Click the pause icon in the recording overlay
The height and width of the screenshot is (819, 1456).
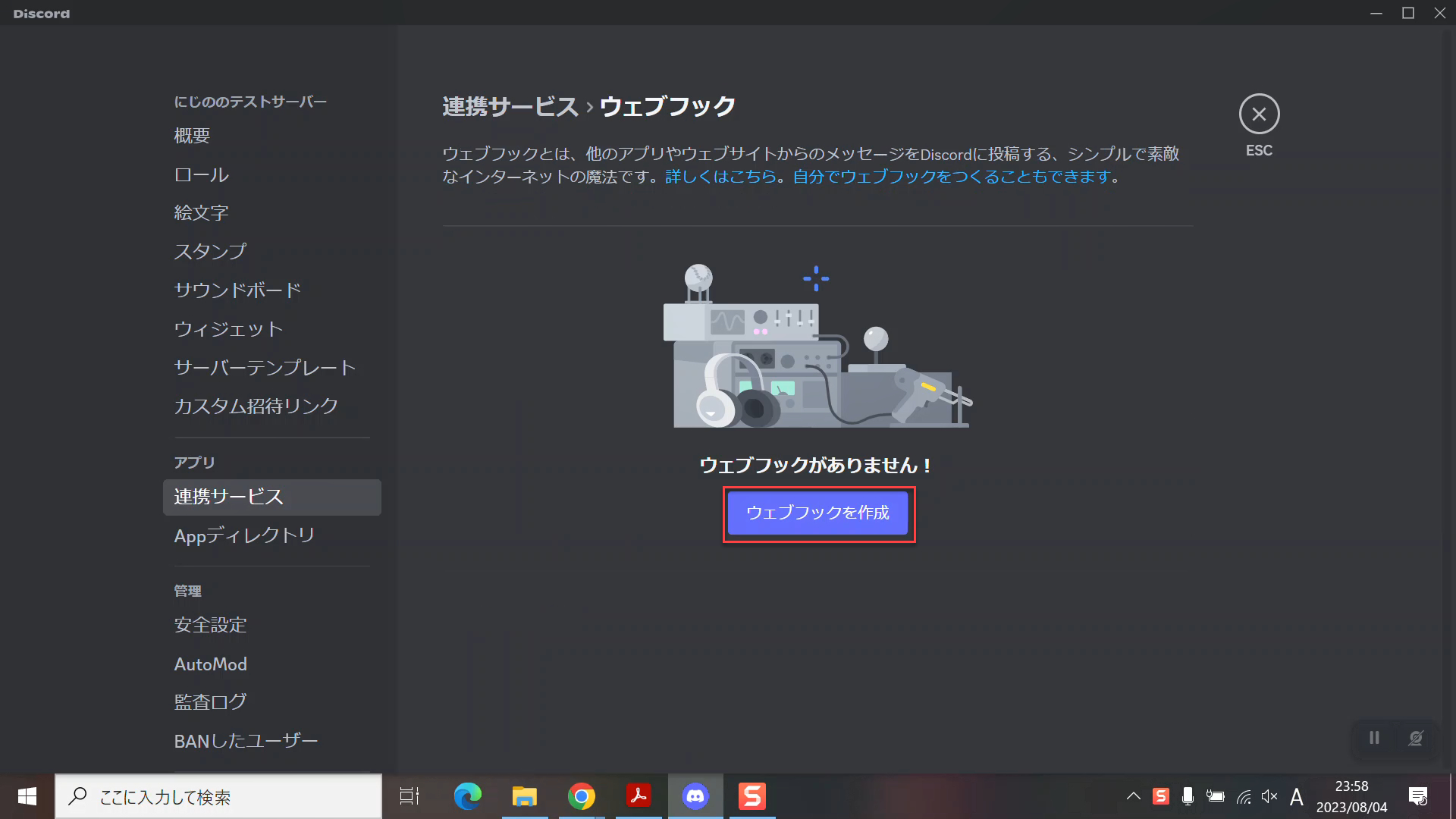(x=1373, y=738)
